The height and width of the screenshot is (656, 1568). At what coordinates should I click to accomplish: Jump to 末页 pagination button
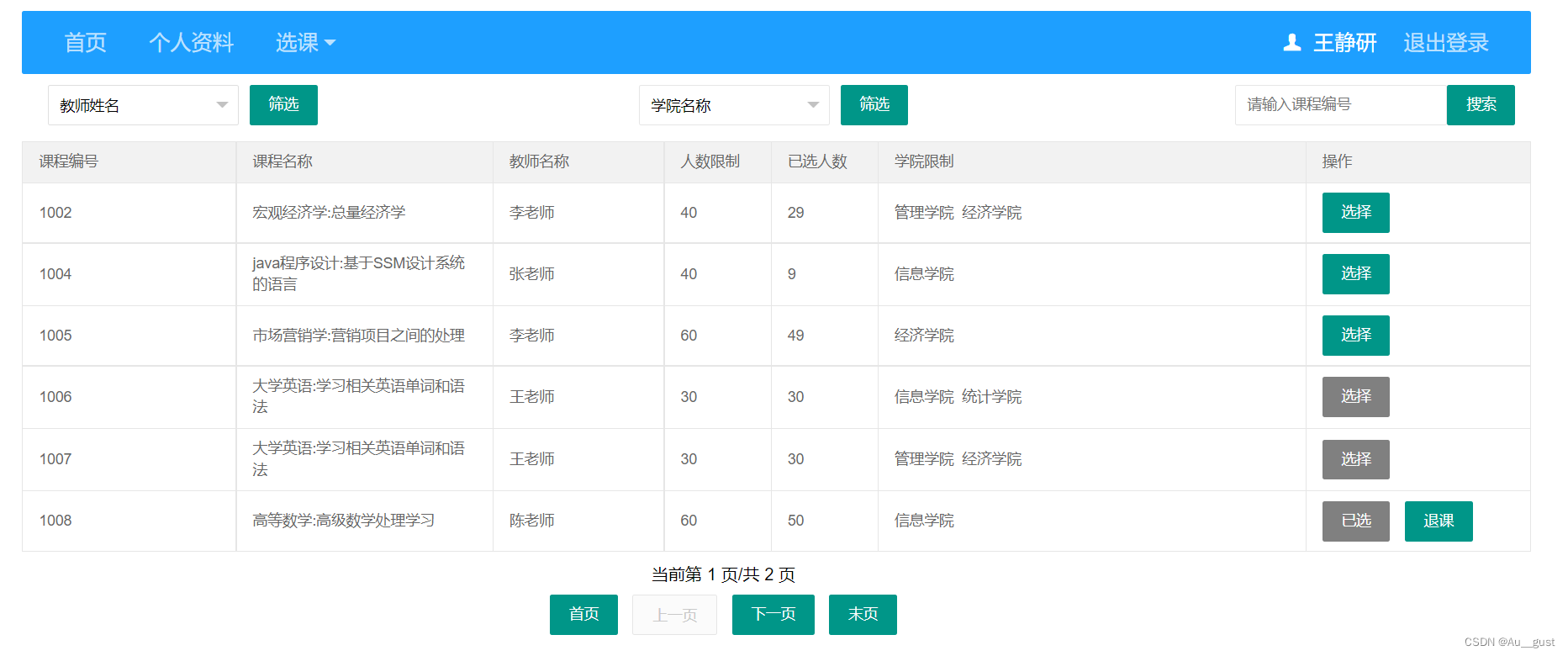pos(863,615)
